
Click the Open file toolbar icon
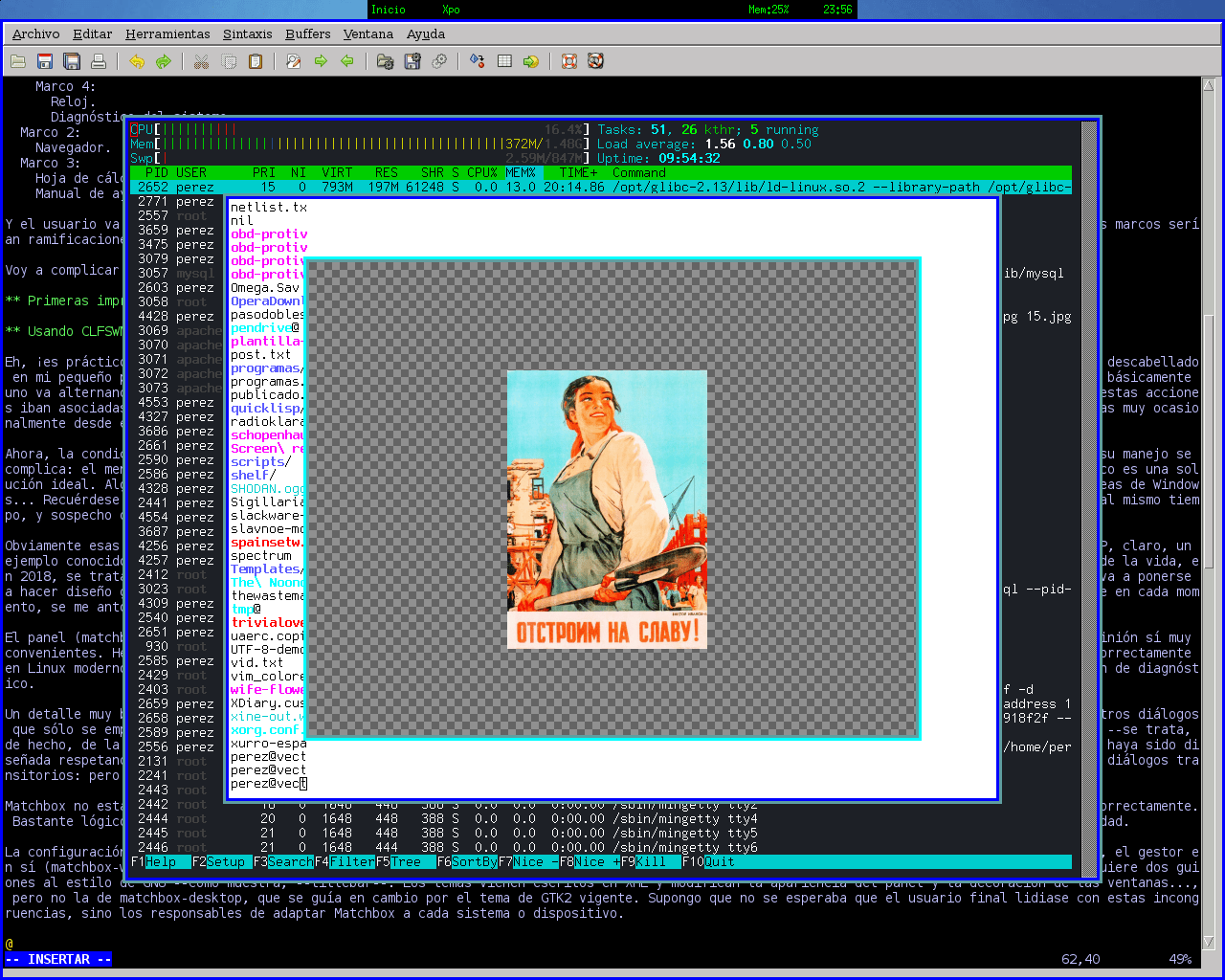point(18,61)
